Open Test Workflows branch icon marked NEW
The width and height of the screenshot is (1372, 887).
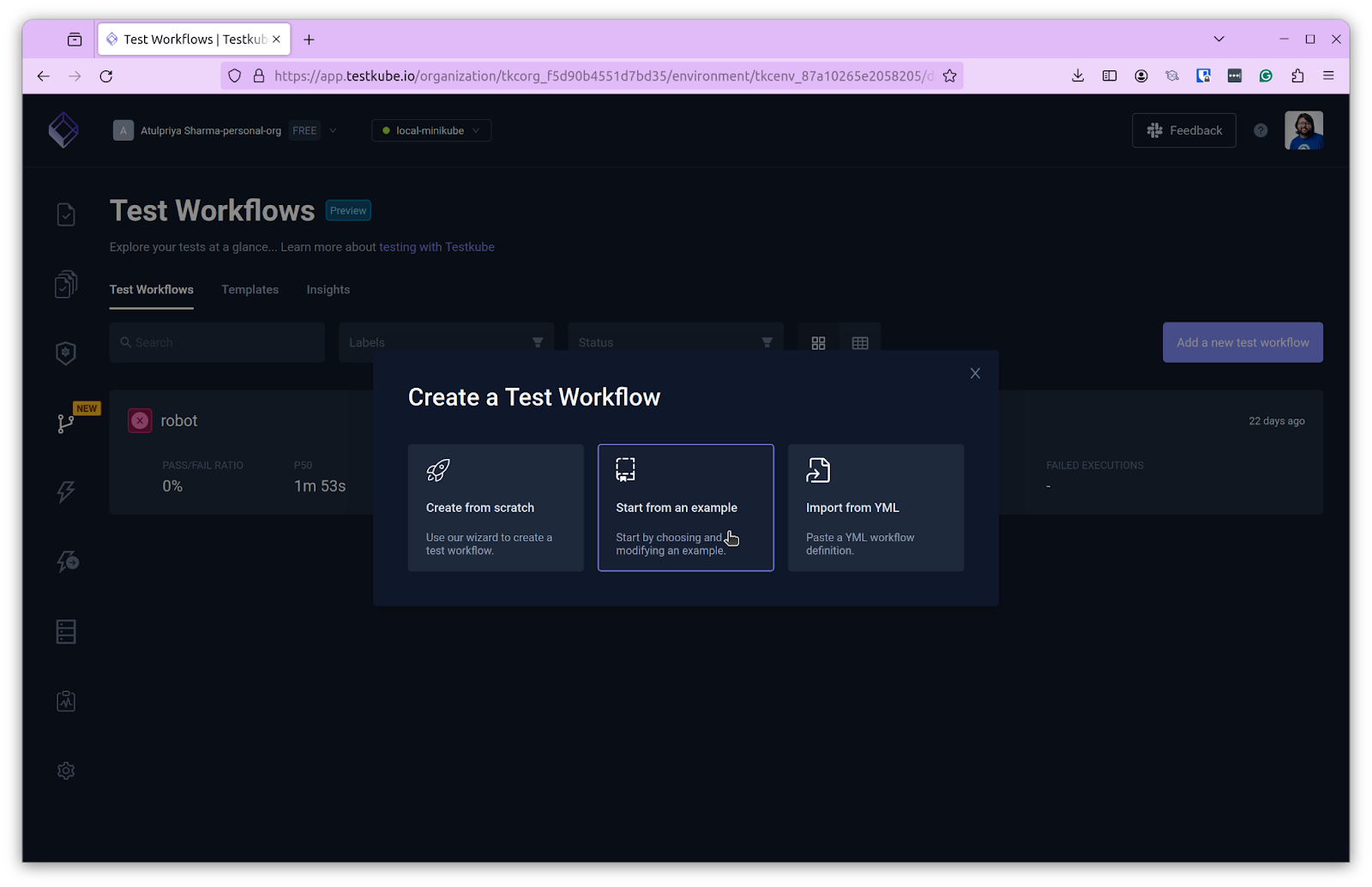click(x=66, y=423)
